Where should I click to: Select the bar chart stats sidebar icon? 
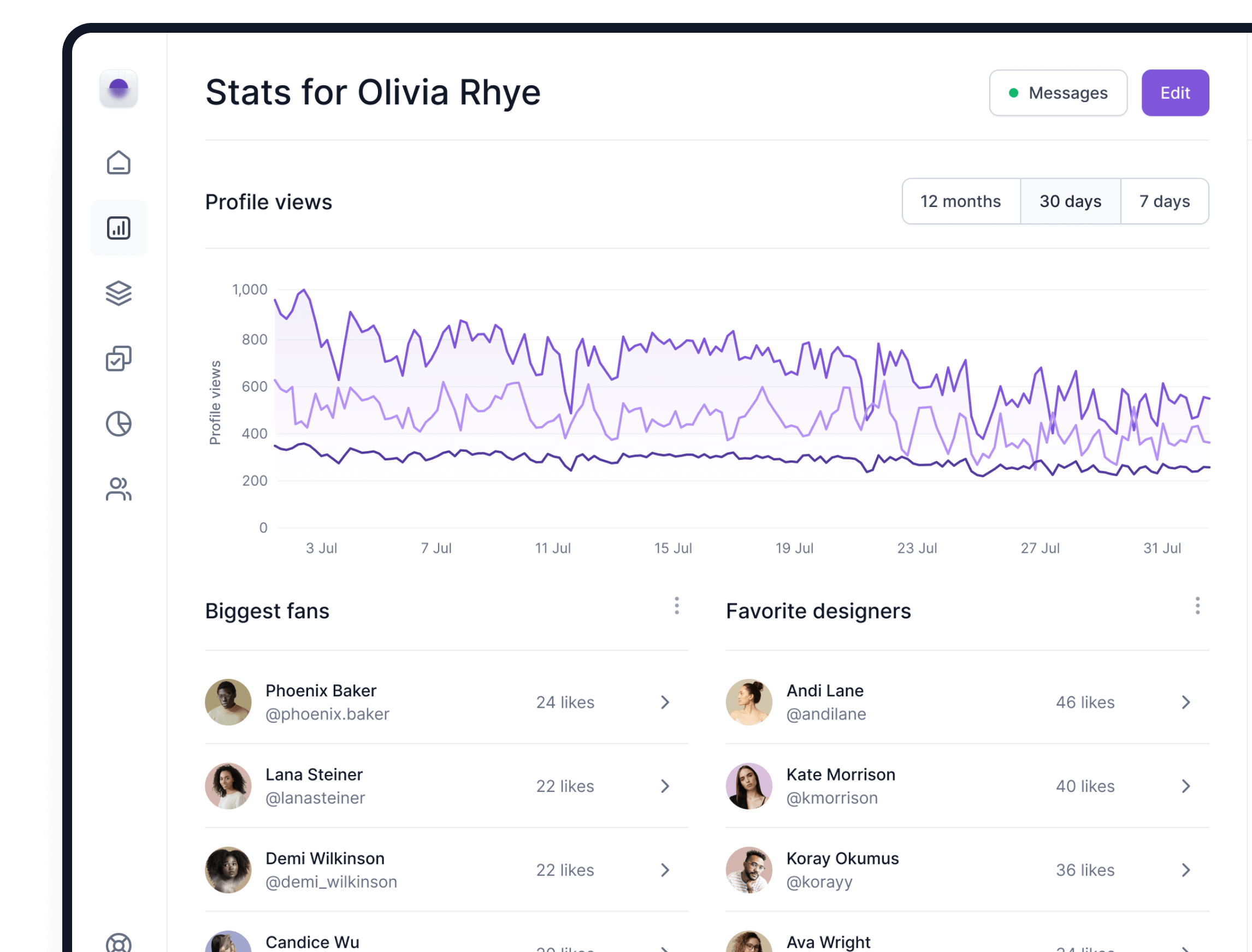coord(119,228)
